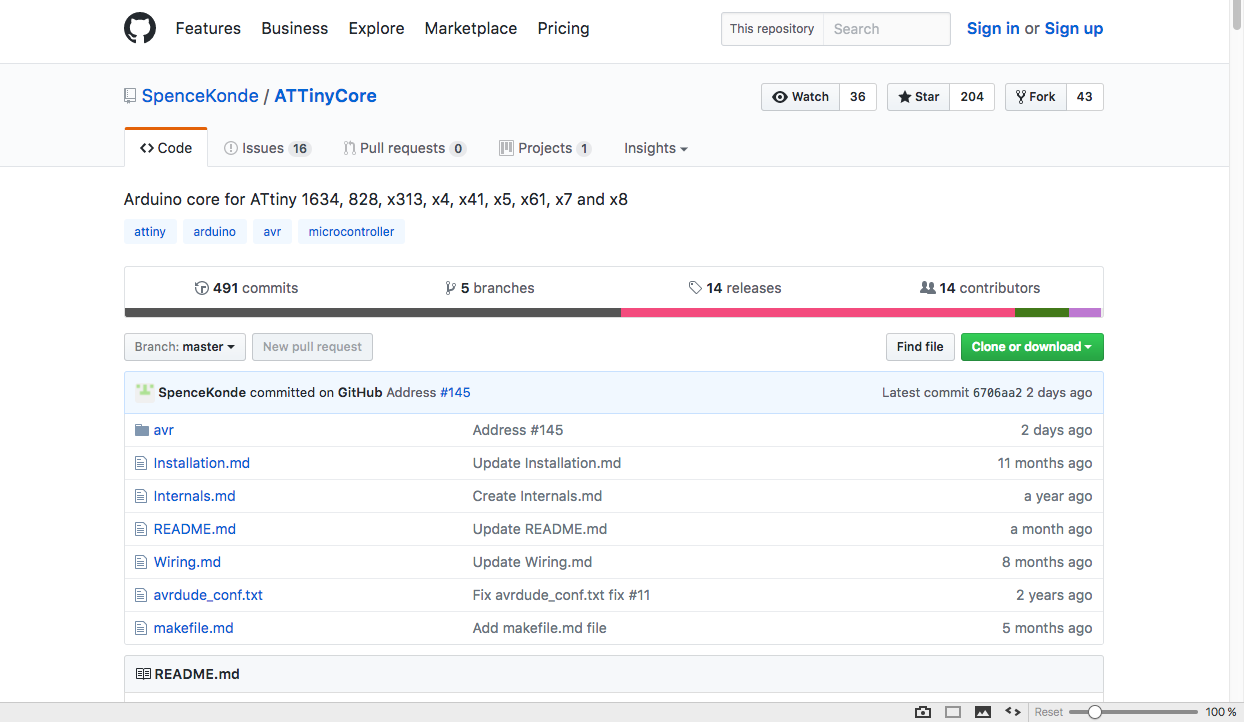Open Features in top navigation
The image size is (1244, 722).
click(x=208, y=28)
